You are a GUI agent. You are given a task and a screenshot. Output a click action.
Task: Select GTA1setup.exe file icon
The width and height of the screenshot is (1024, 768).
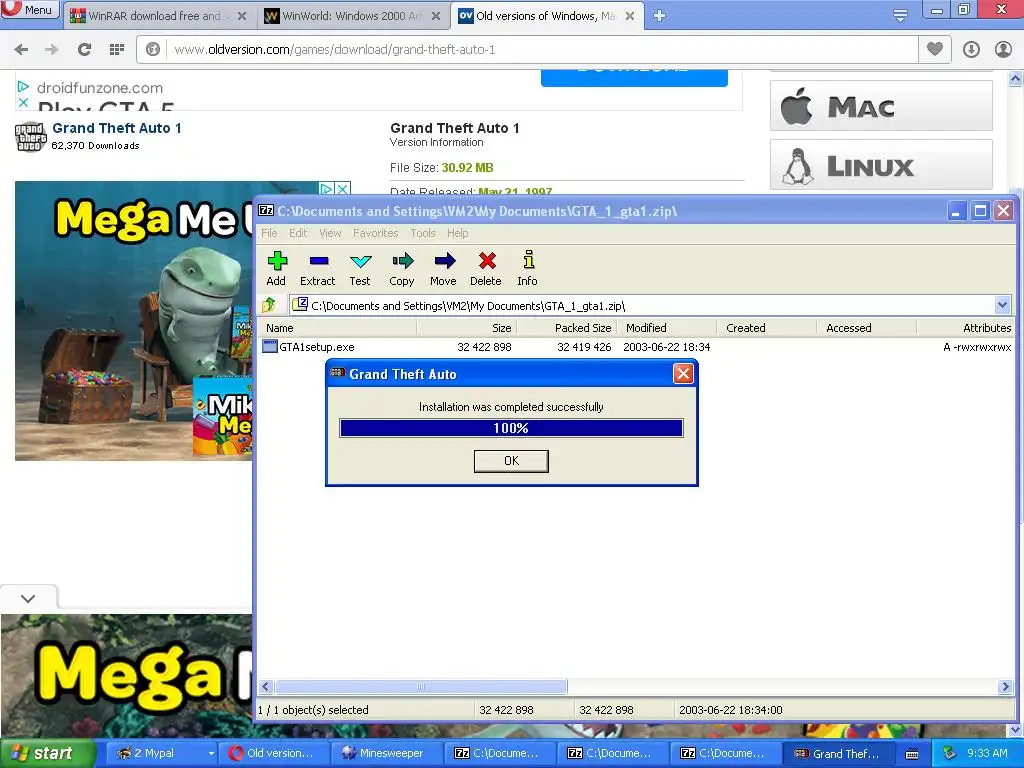[270, 347]
